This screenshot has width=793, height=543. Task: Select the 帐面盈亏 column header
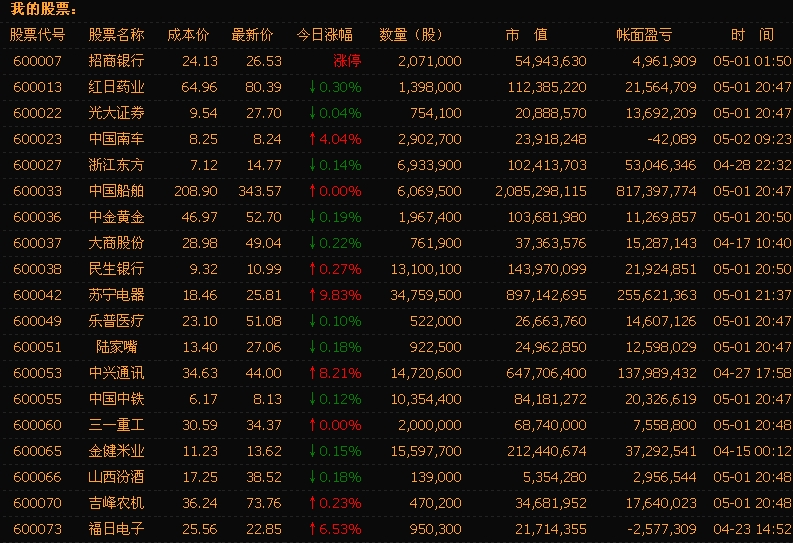click(644, 35)
